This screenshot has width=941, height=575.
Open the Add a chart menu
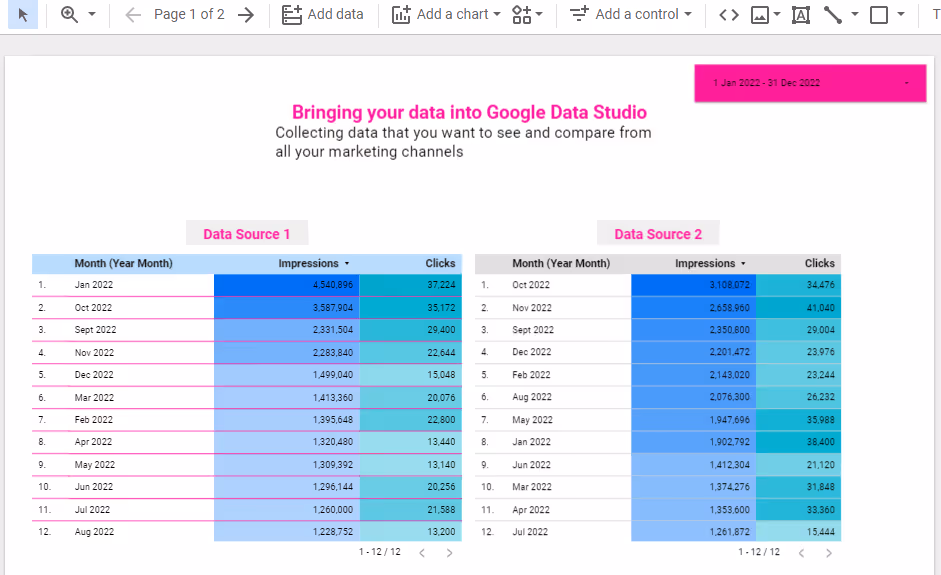coord(446,14)
